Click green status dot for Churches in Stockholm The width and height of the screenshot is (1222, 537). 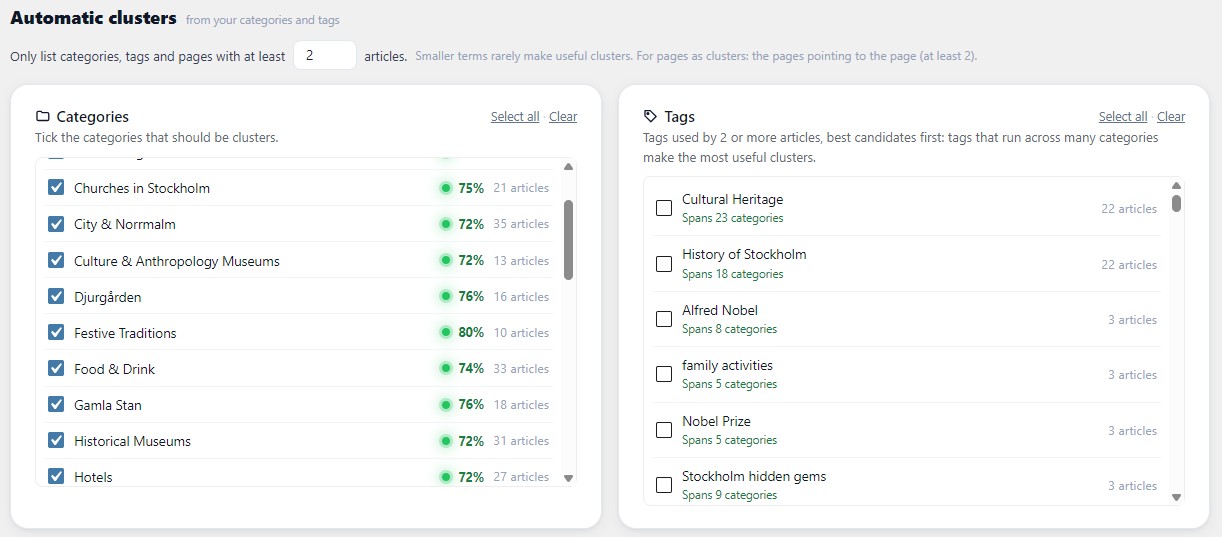coord(446,188)
